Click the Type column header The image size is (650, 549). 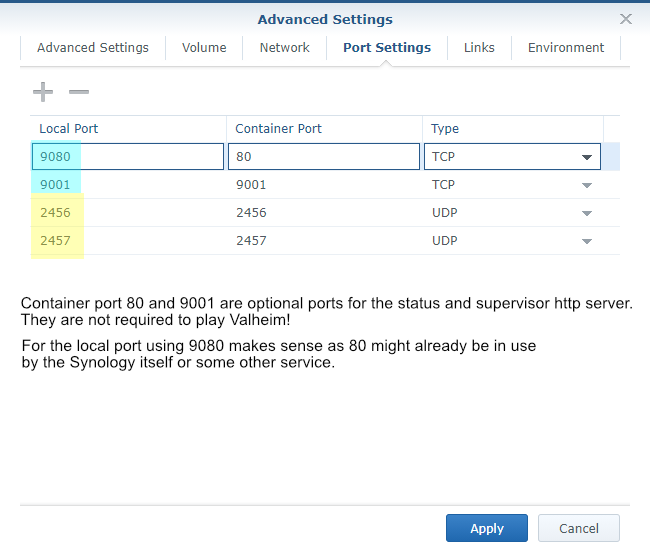[x=513, y=129]
